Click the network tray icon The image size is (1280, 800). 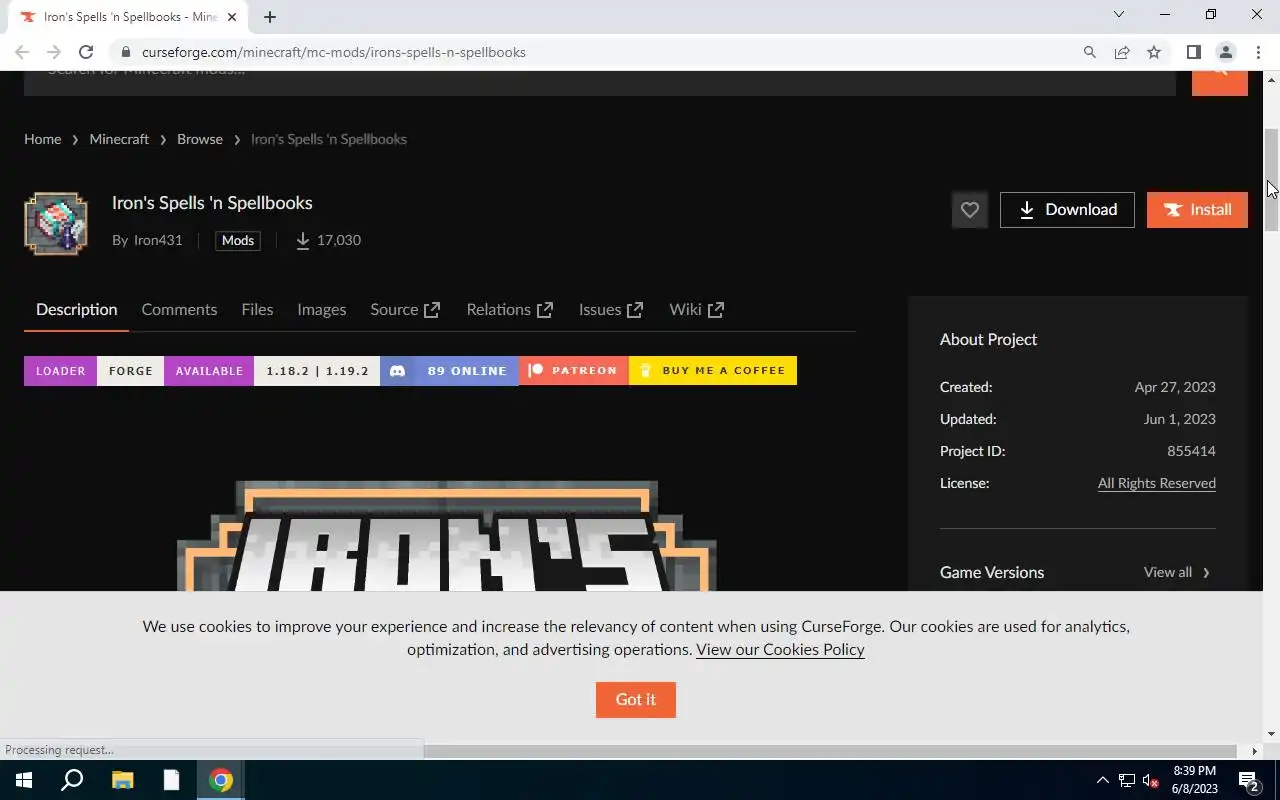point(1127,780)
